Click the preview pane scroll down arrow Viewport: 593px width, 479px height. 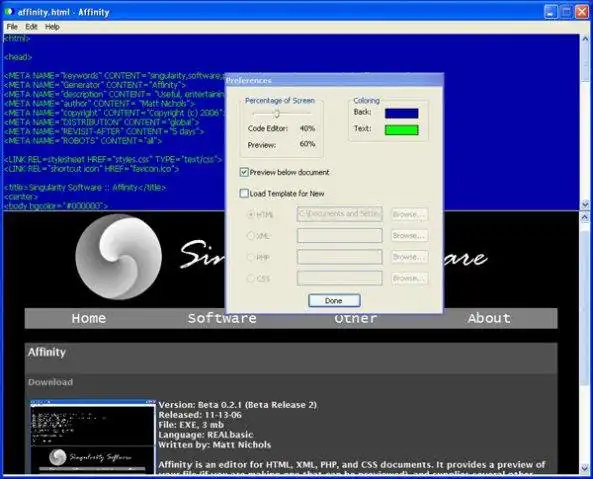click(x=585, y=469)
